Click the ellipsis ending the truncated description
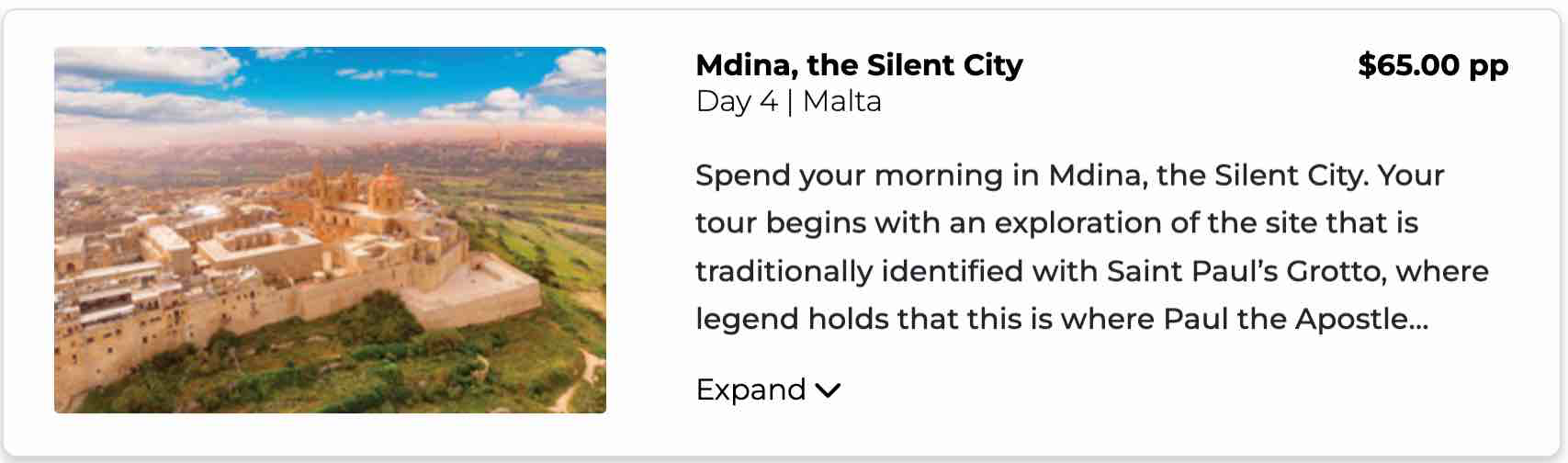1568x463 pixels. [1419, 319]
